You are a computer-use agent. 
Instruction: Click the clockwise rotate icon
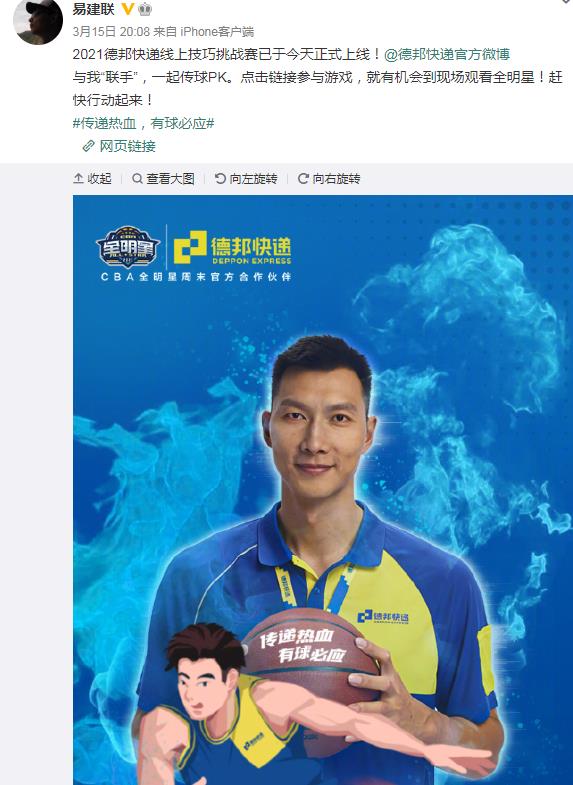click(x=303, y=179)
